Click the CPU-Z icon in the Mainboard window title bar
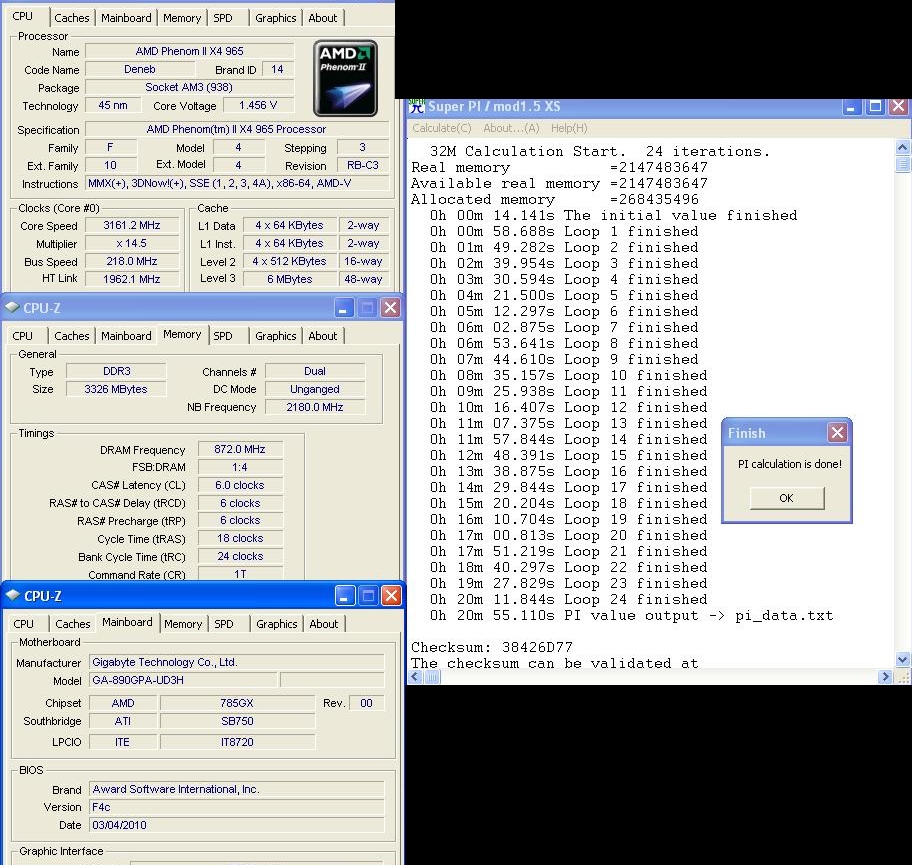The image size is (912, 865). [x=12, y=596]
